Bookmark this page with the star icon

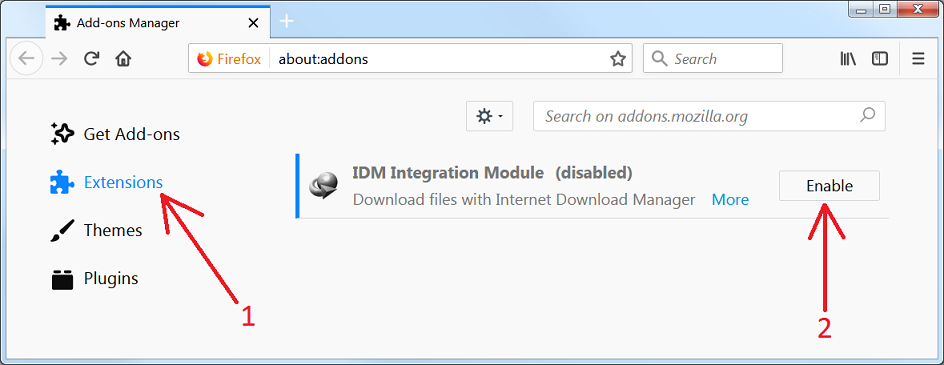tap(618, 59)
